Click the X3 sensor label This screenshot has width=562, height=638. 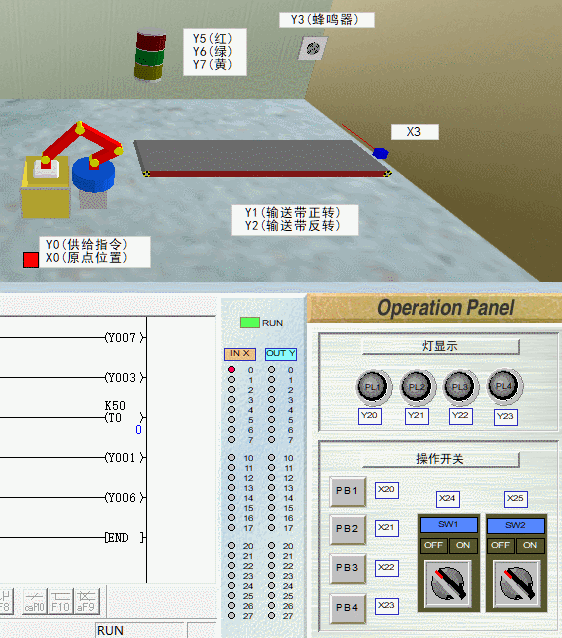click(415, 132)
